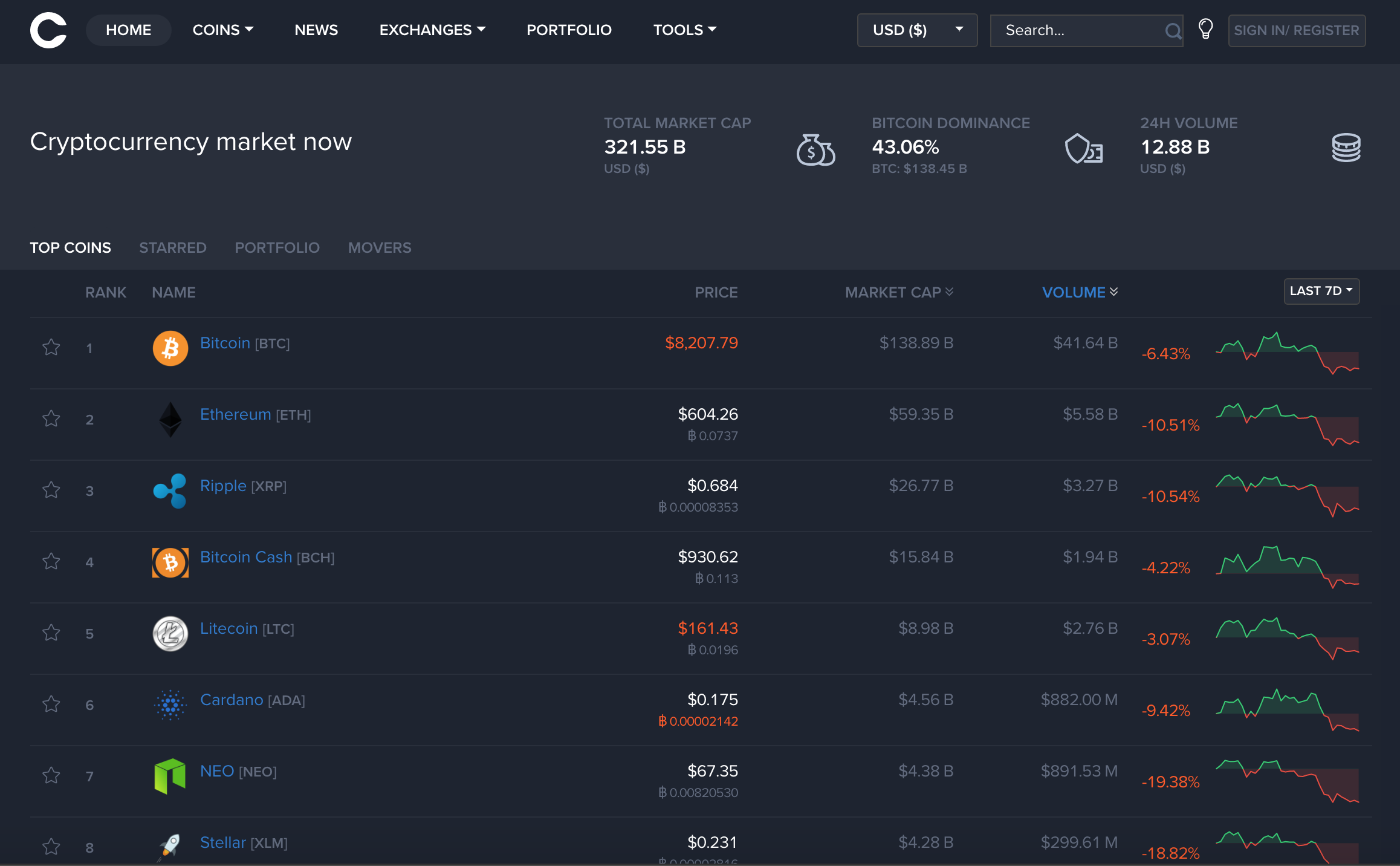Switch to the MOVERS tab
The width and height of the screenshot is (1400, 866).
(x=379, y=247)
